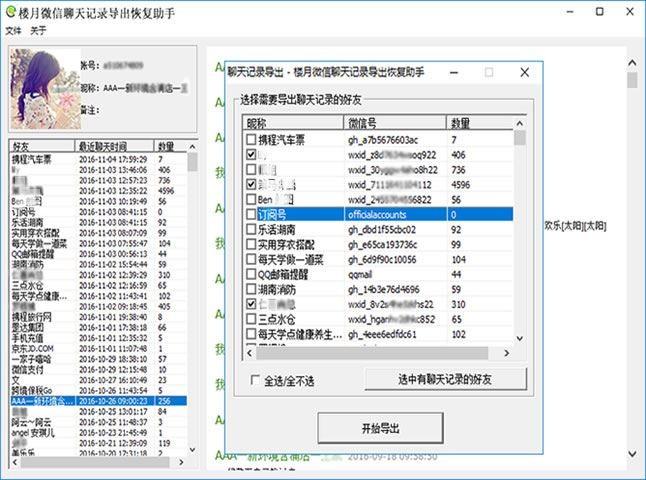Click down arrow of friend list scrollbar

192,450
